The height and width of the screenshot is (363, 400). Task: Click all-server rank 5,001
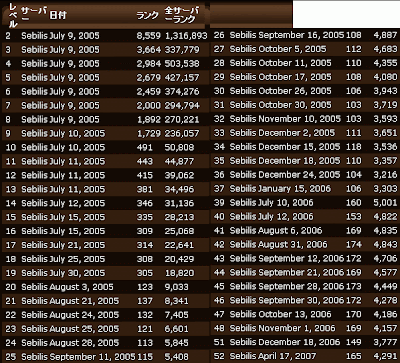(x=385, y=203)
